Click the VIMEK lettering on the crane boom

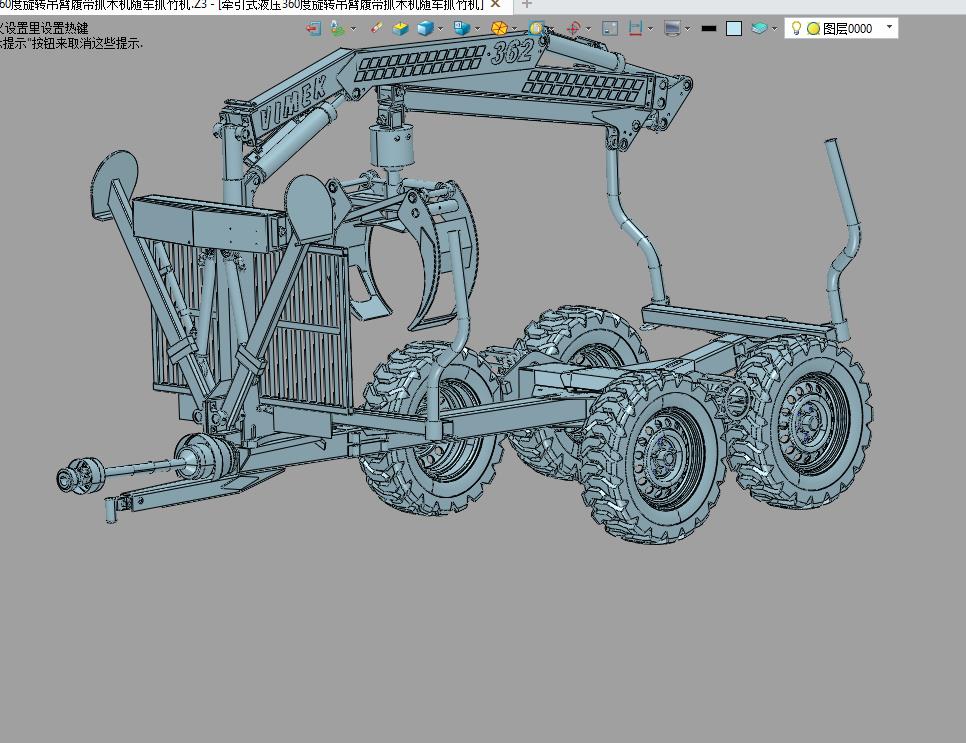[293, 102]
